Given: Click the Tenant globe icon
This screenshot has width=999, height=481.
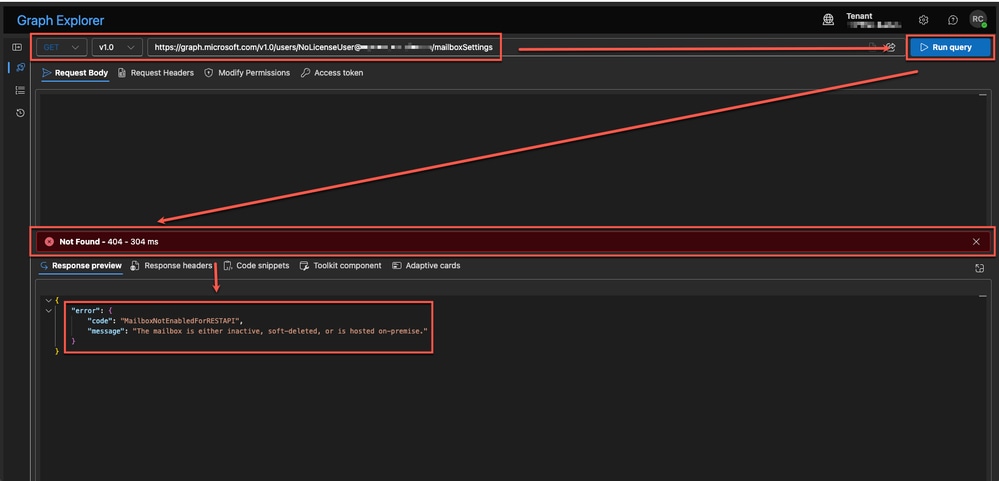Looking at the screenshot, I should (x=828, y=20).
